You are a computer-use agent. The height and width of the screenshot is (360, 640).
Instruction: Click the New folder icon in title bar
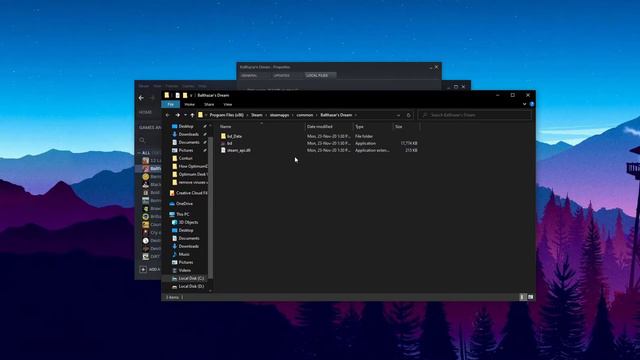click(x=184, y=95)
